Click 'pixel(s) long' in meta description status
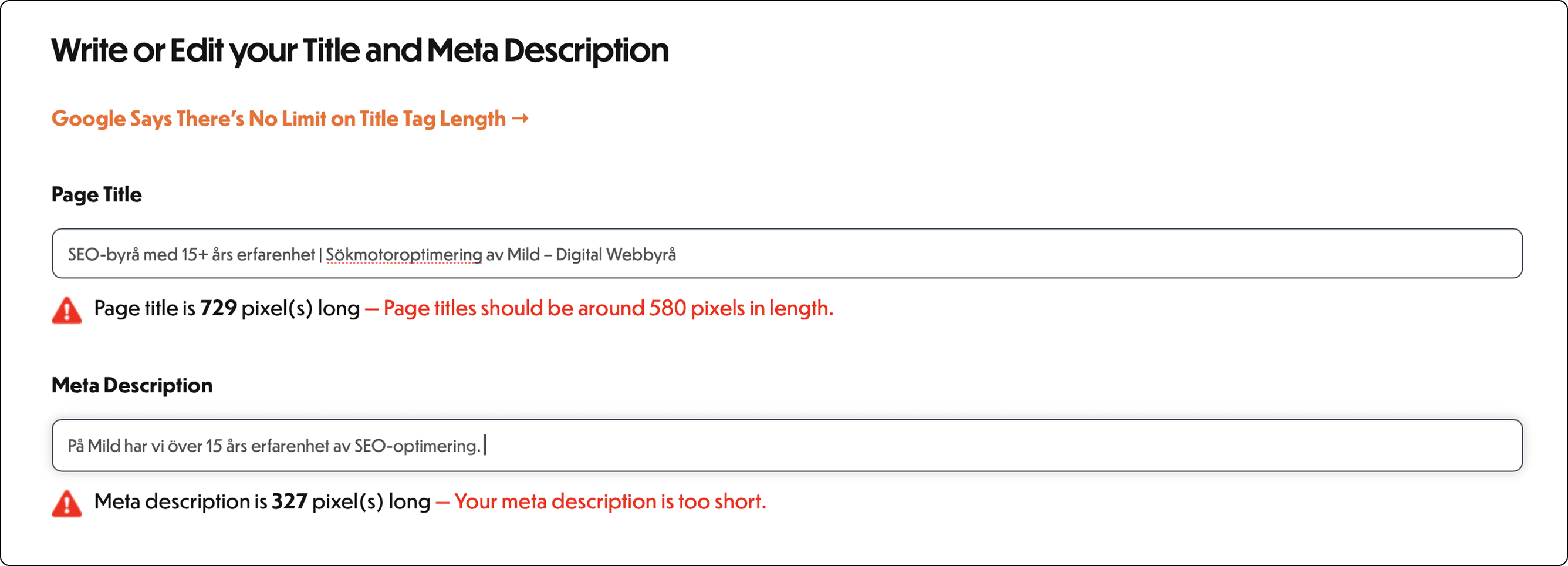Viewport: 1568px width, 566px height. click(x=371, y=501)
